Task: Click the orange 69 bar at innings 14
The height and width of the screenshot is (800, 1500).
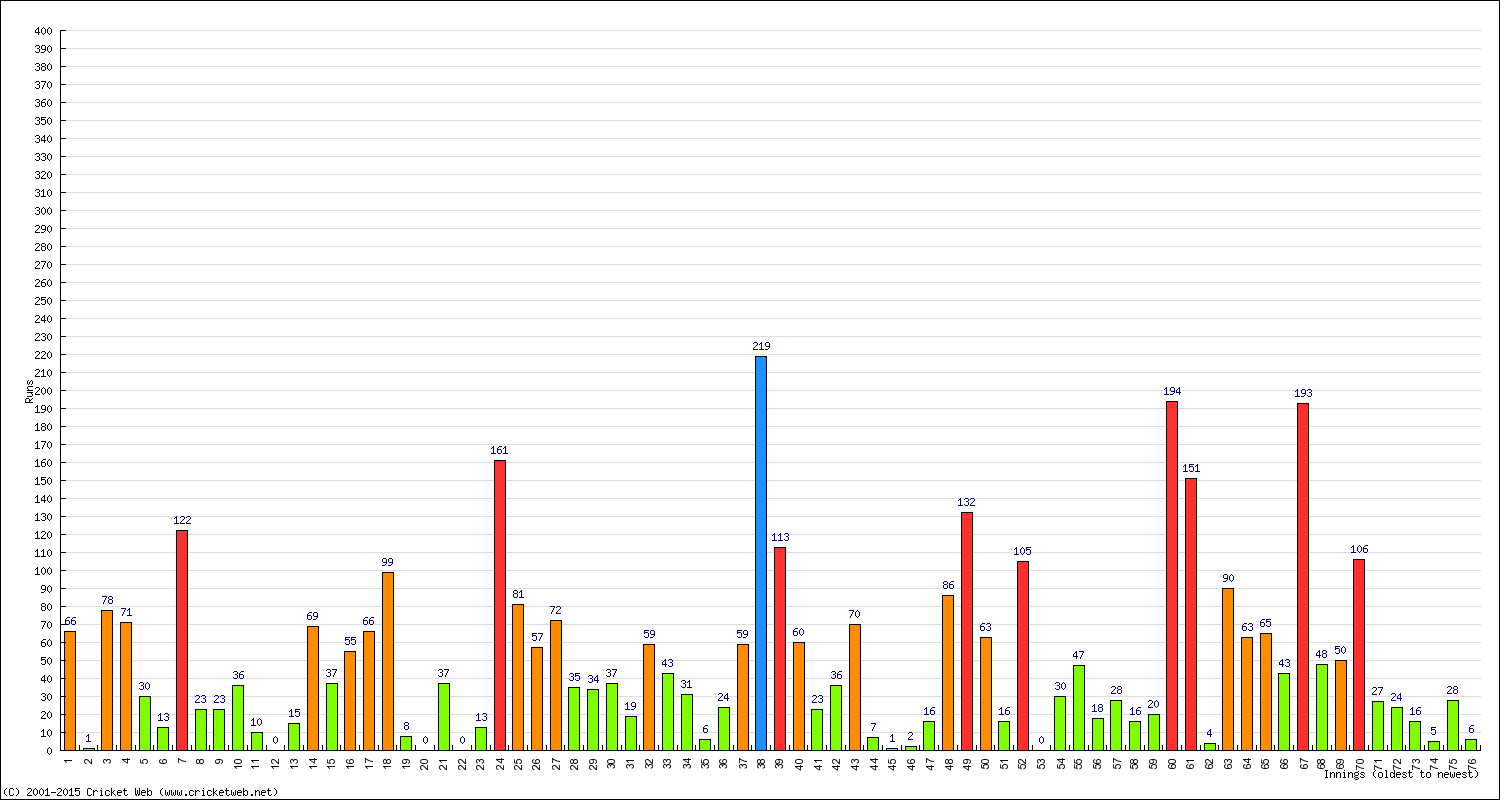Action: [x=313, y=688]
